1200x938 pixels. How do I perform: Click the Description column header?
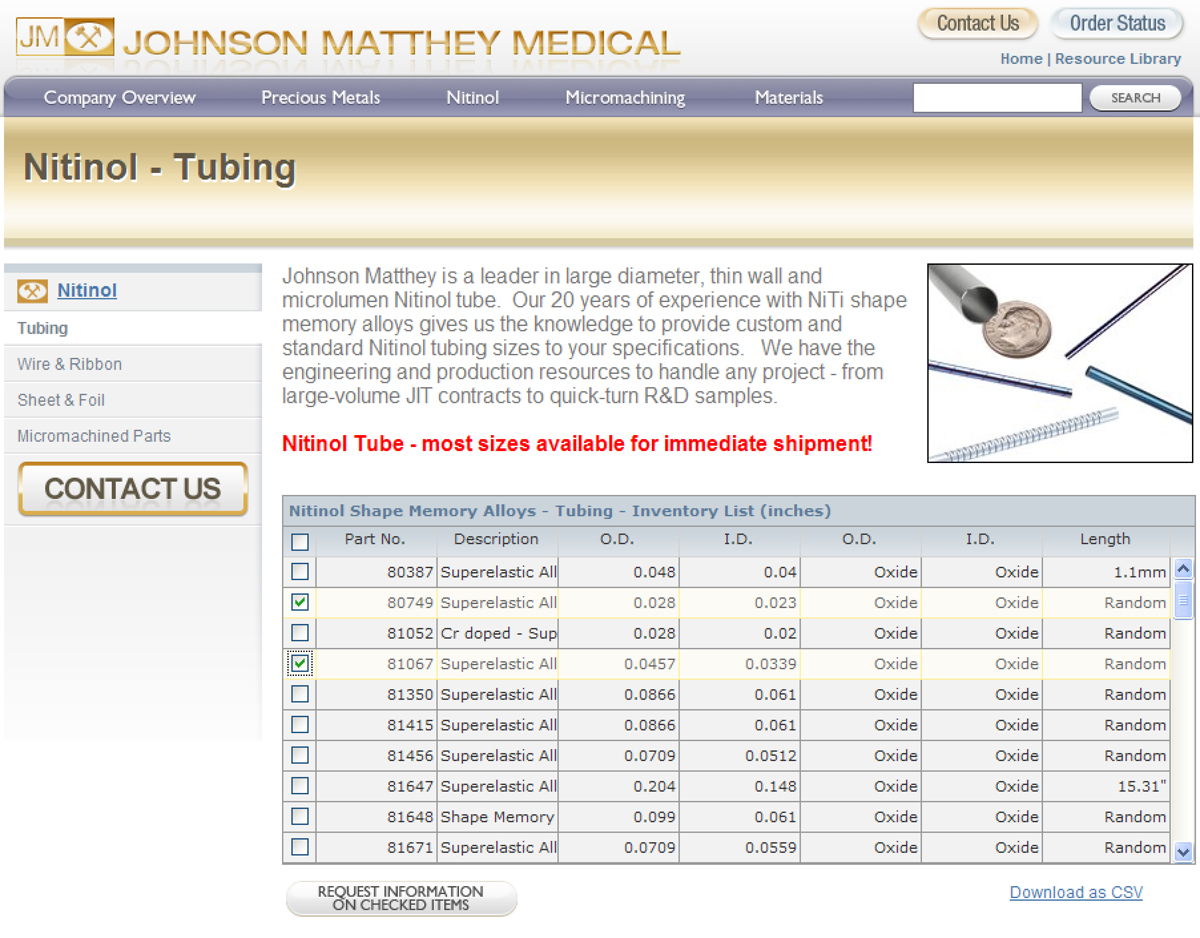point(496,539)
